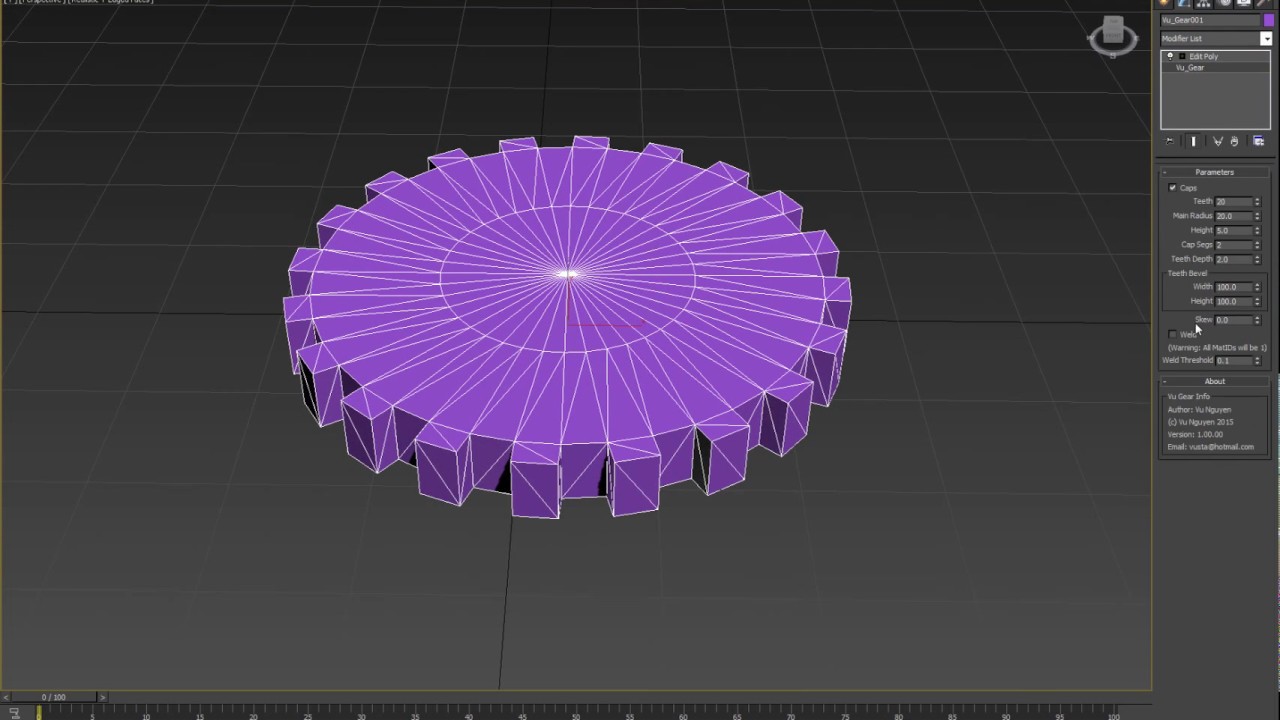Click the Skew spinner arrows
The image size is (1280, 720).
pos(1258,320)
